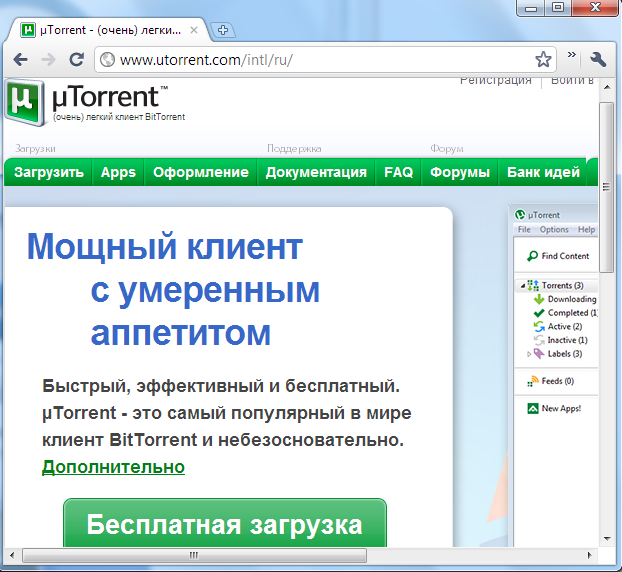Maximize the browser window
Viewport: 622px width, 572px height.
(x=558, y=8)
